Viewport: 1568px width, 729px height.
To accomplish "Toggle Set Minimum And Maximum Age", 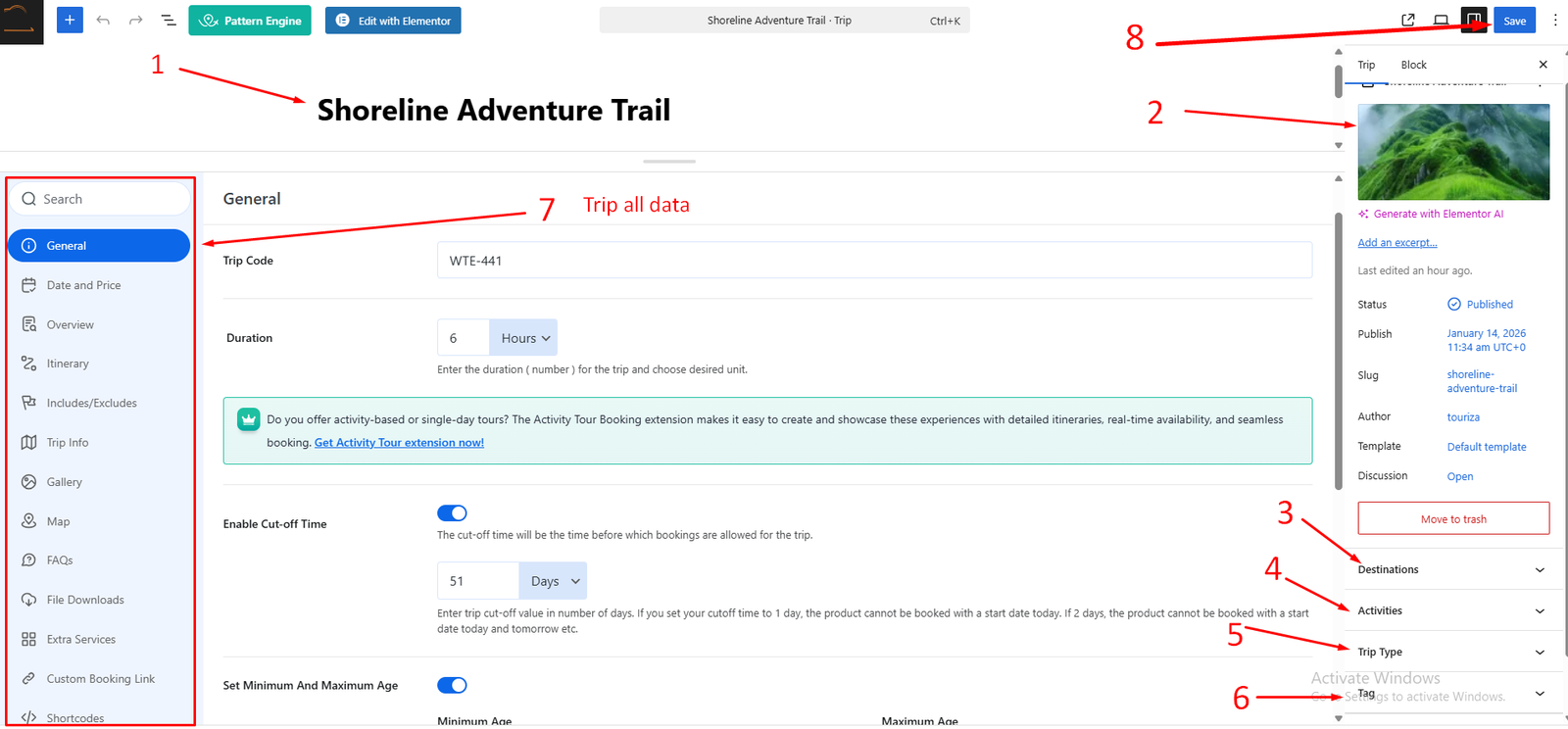I will (452, 685).
